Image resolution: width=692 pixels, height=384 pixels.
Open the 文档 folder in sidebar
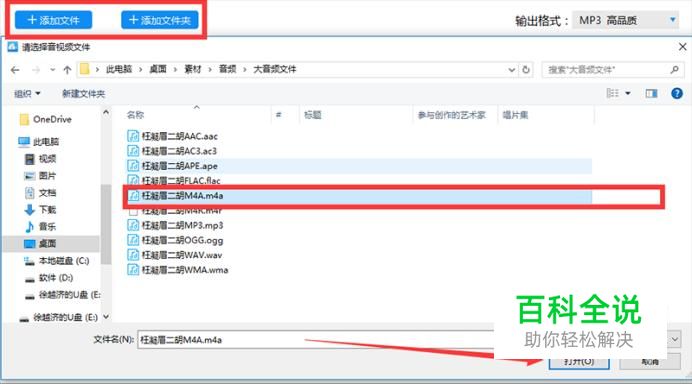(41, 192)
